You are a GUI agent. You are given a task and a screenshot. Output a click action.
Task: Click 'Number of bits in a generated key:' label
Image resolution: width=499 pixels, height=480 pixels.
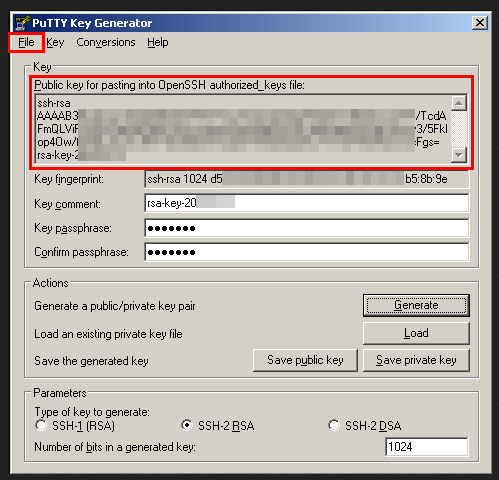(x=115, y=447)
